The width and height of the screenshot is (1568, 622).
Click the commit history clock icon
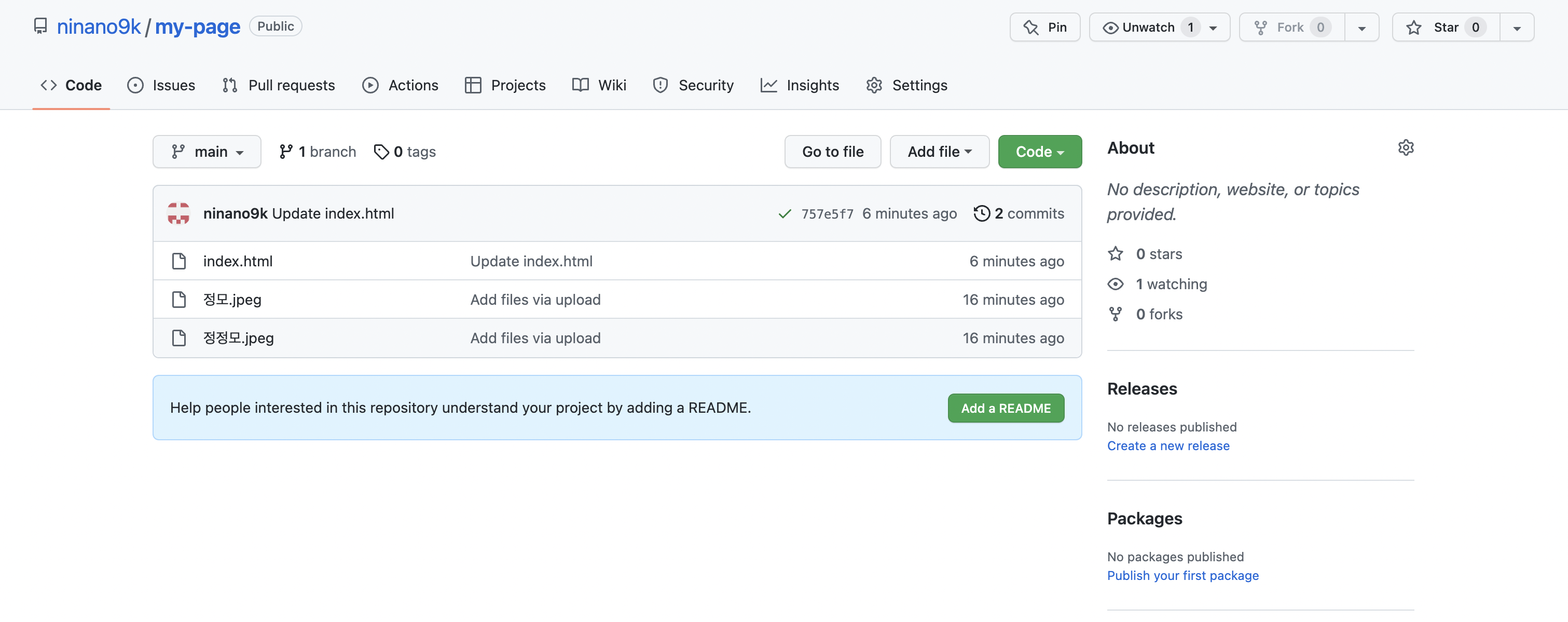click(x=981, y=213)
